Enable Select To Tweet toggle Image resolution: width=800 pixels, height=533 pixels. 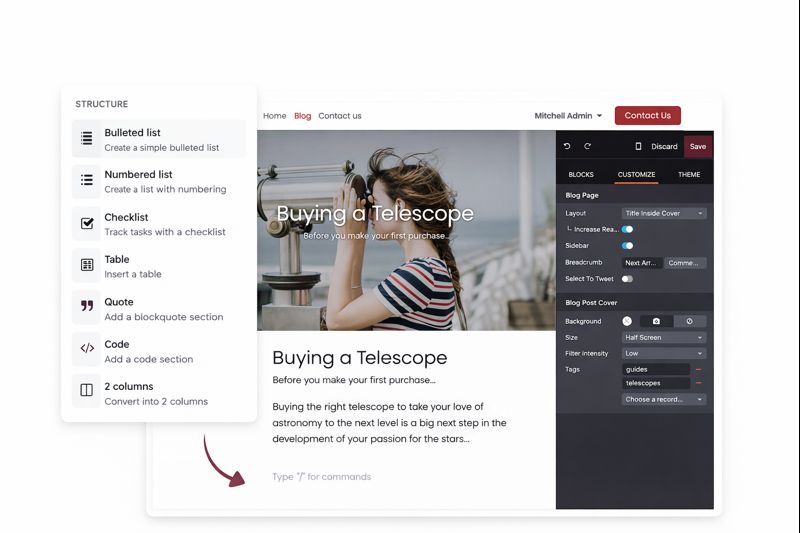tap(627, 279)
